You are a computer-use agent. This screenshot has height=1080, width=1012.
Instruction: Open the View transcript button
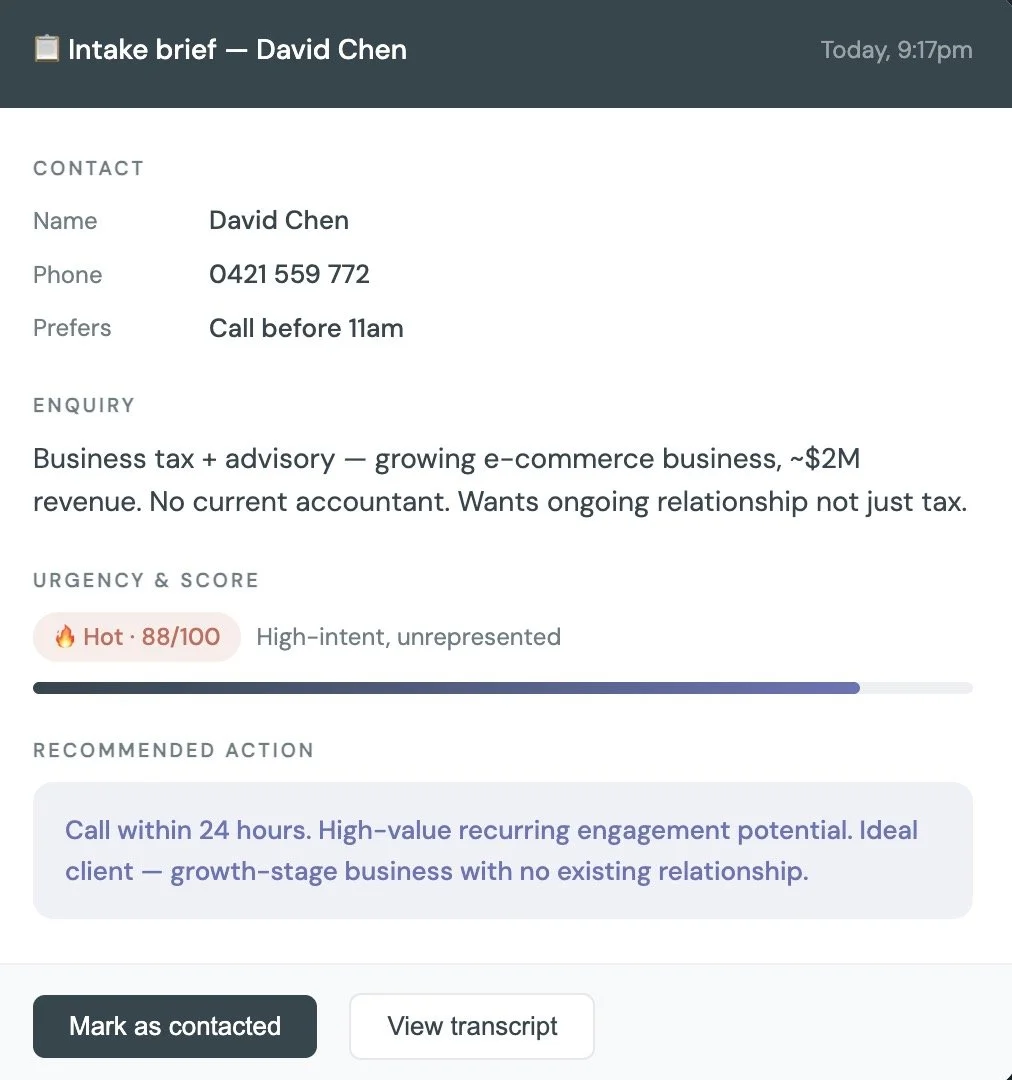(472, 1026)
